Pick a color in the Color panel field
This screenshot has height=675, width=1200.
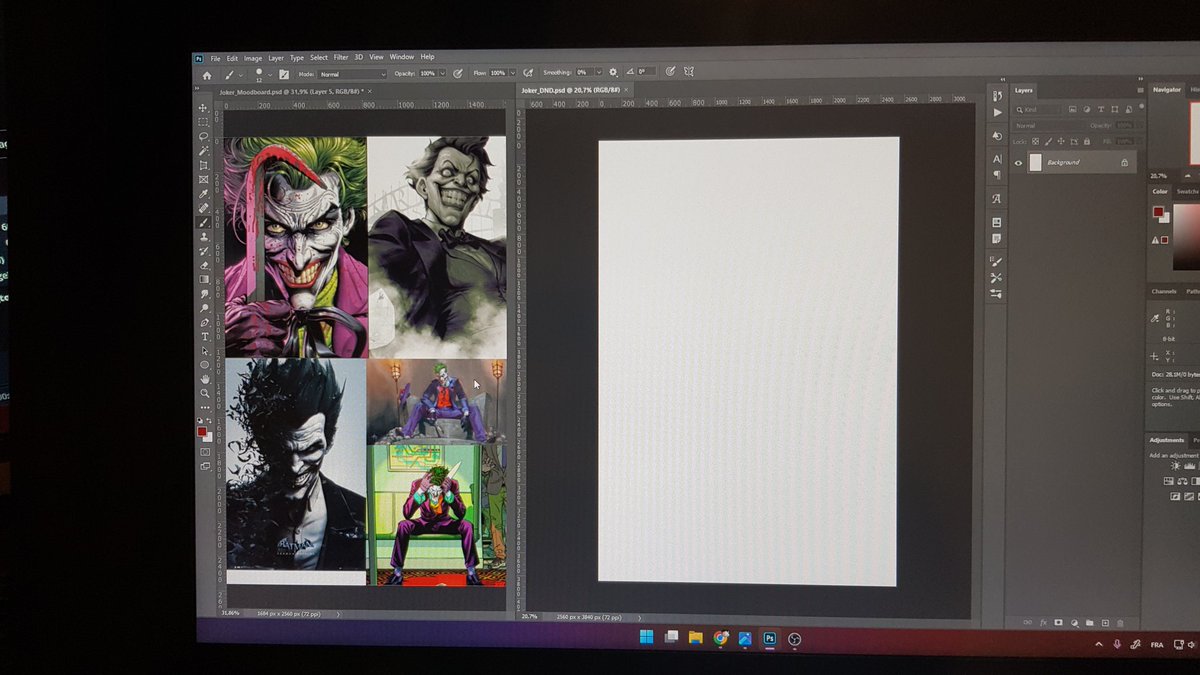coord(1186,236)
